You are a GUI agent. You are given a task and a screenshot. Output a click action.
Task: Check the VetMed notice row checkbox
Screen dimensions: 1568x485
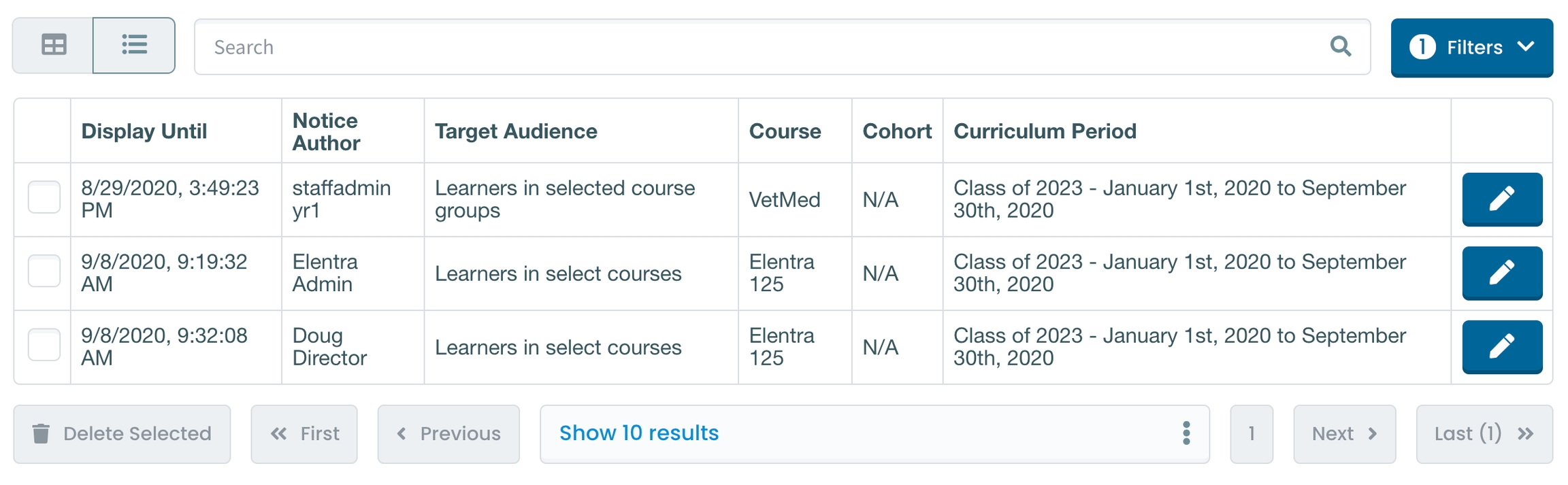44,197
